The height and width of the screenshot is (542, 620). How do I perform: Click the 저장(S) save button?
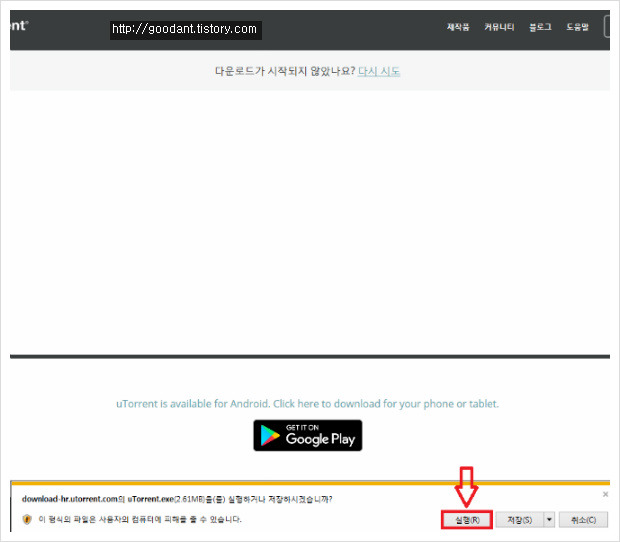tap(520, 520)
